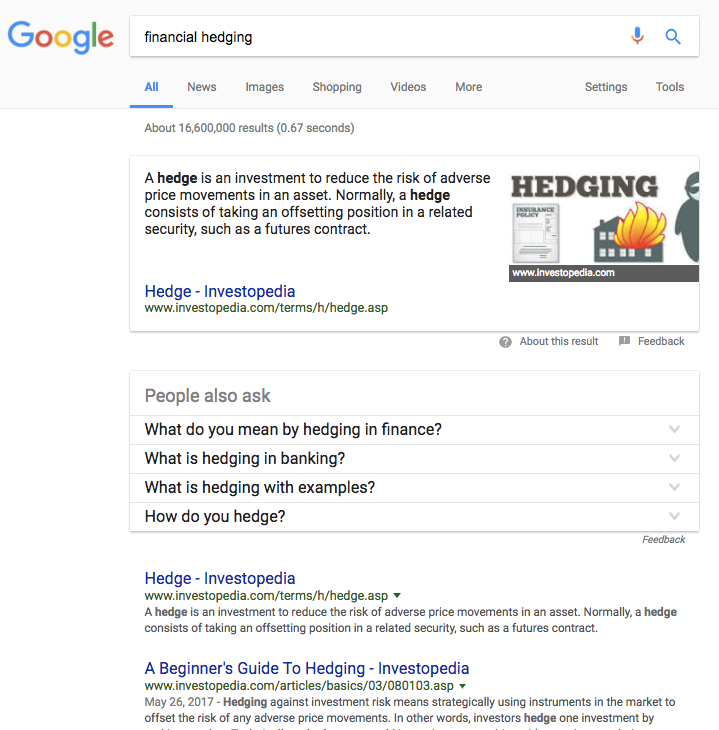Expand "What do you mean by hedging in finance?"
The width and height of the screenshot is (719, 730).
[x=414, y=430]
